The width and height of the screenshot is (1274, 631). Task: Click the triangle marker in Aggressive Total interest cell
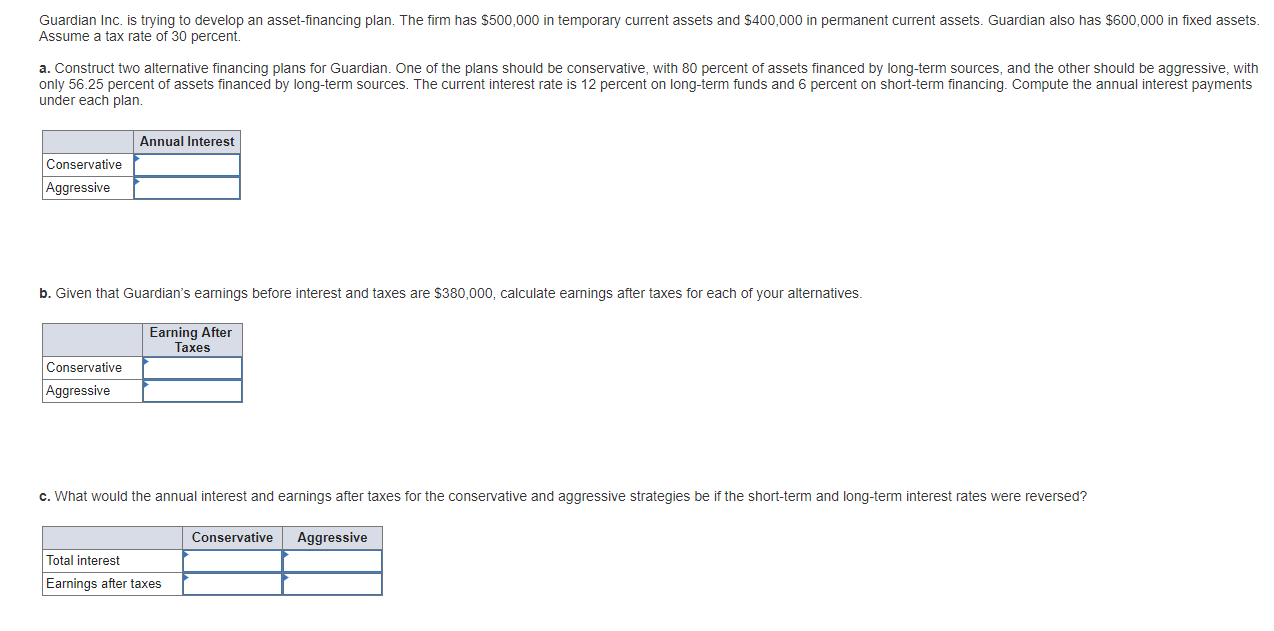click(x=287, y=555)
